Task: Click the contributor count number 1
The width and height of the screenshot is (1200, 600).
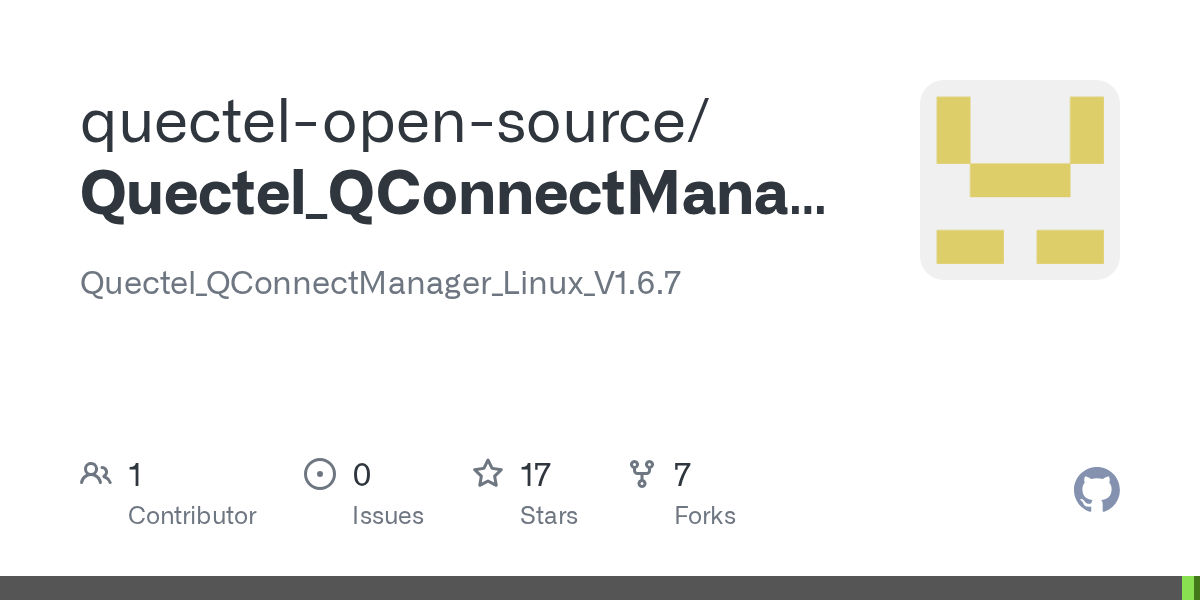Action: [x=135, y=474]
